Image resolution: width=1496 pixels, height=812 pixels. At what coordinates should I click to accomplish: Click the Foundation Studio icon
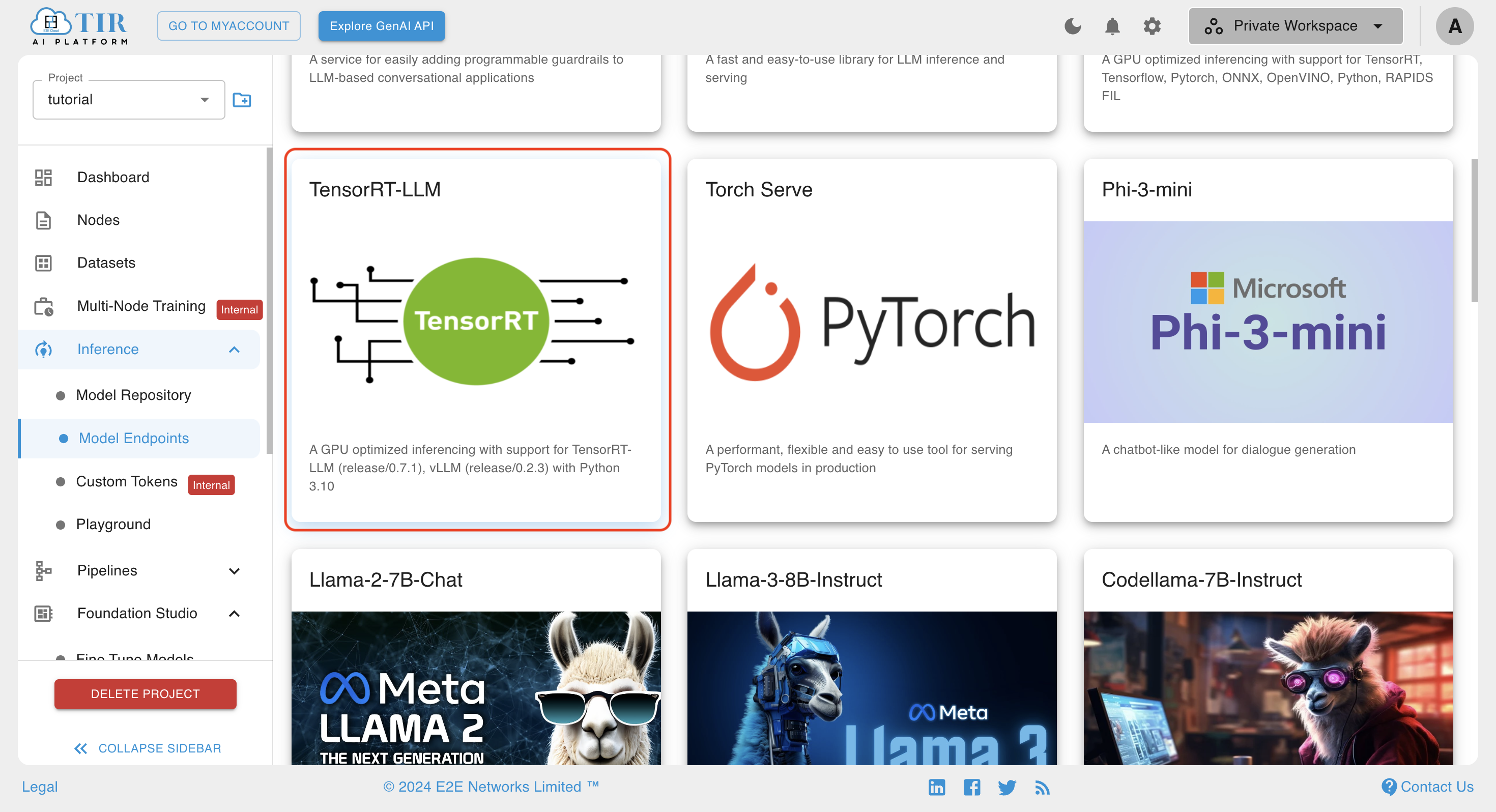click(44, 614)
